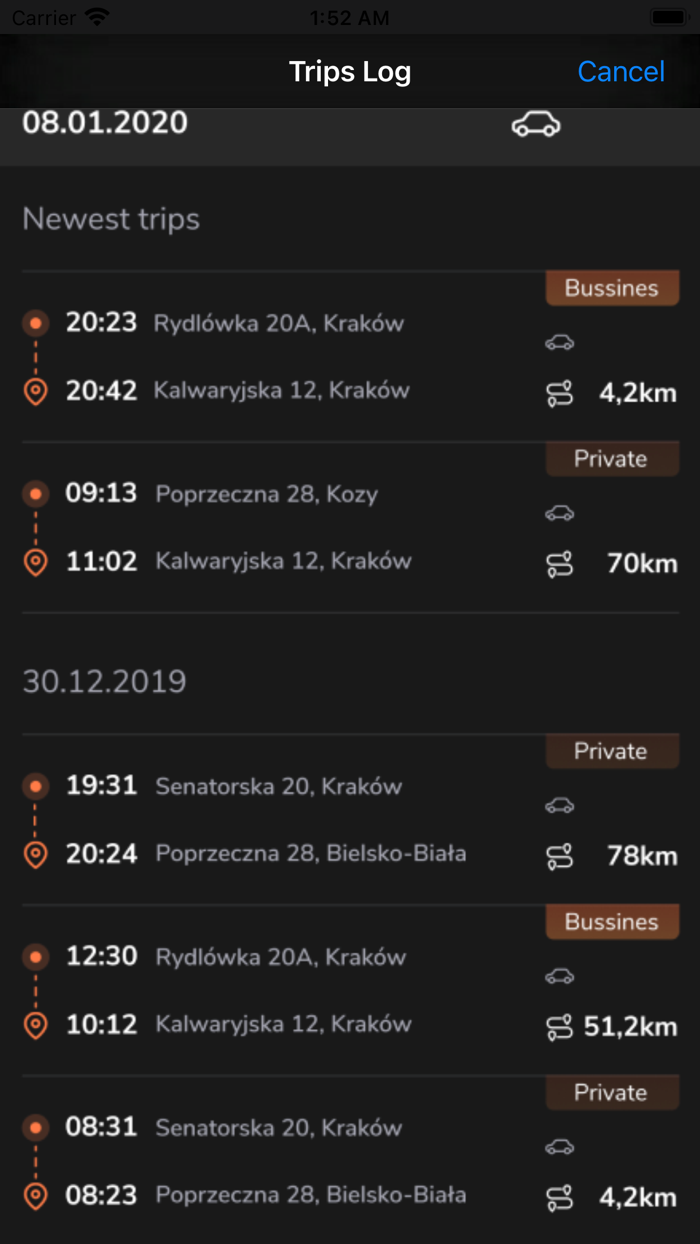
Task: Tap the Bussines tag on 12:30 trip
Action: point(611,922)
